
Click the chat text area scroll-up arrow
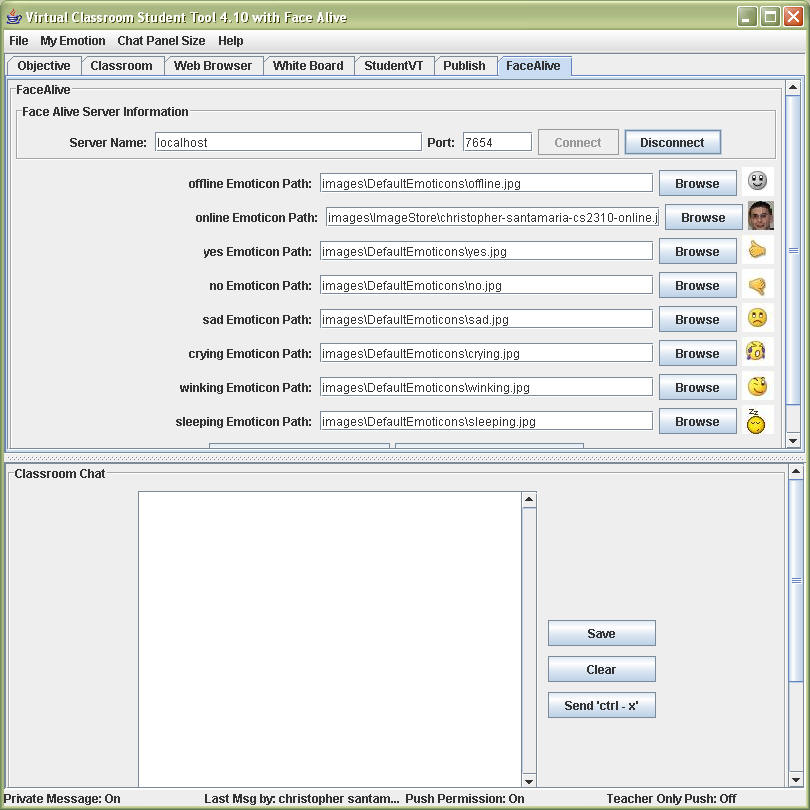(530, 499)
